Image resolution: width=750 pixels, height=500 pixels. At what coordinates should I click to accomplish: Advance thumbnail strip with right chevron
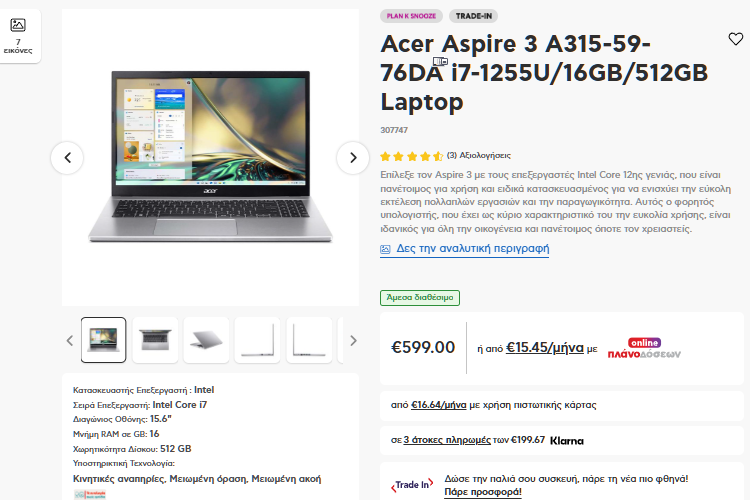(x=353, y=340)
